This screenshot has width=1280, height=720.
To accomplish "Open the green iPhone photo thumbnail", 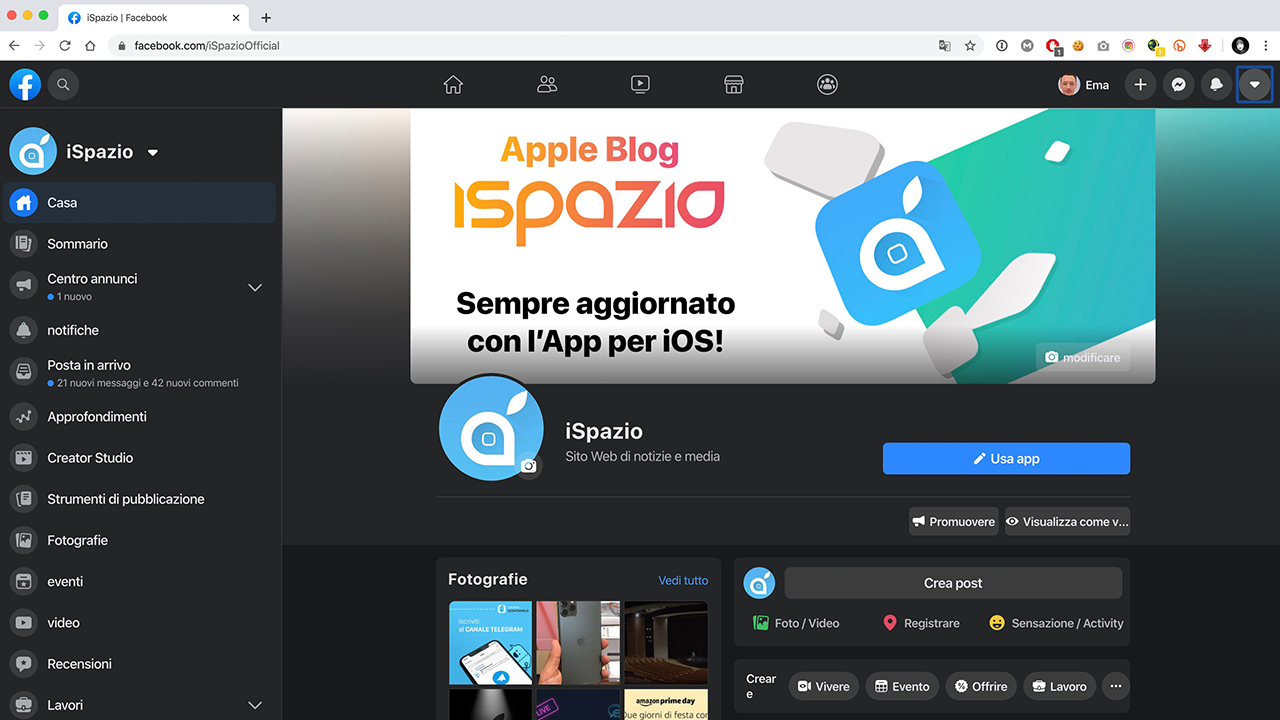I will pyautogui.click(x=578, y=643).
